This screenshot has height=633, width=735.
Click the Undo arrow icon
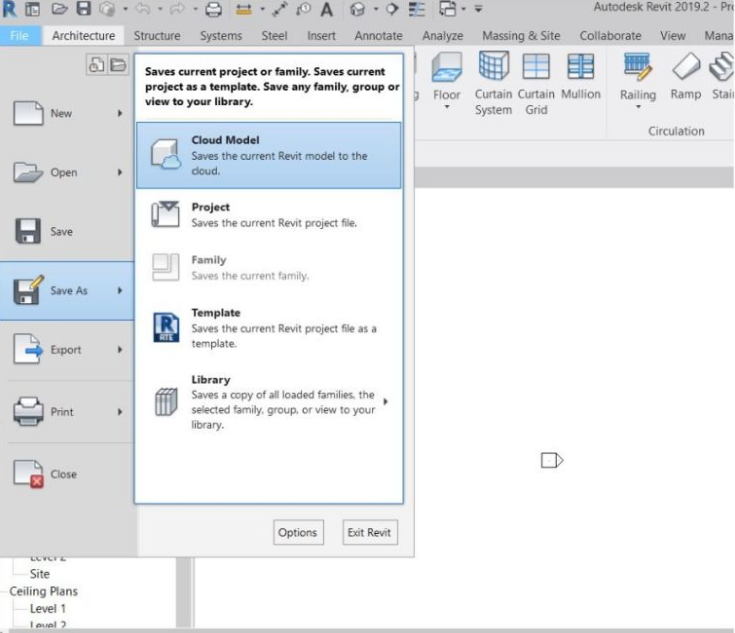coord(143,8)
